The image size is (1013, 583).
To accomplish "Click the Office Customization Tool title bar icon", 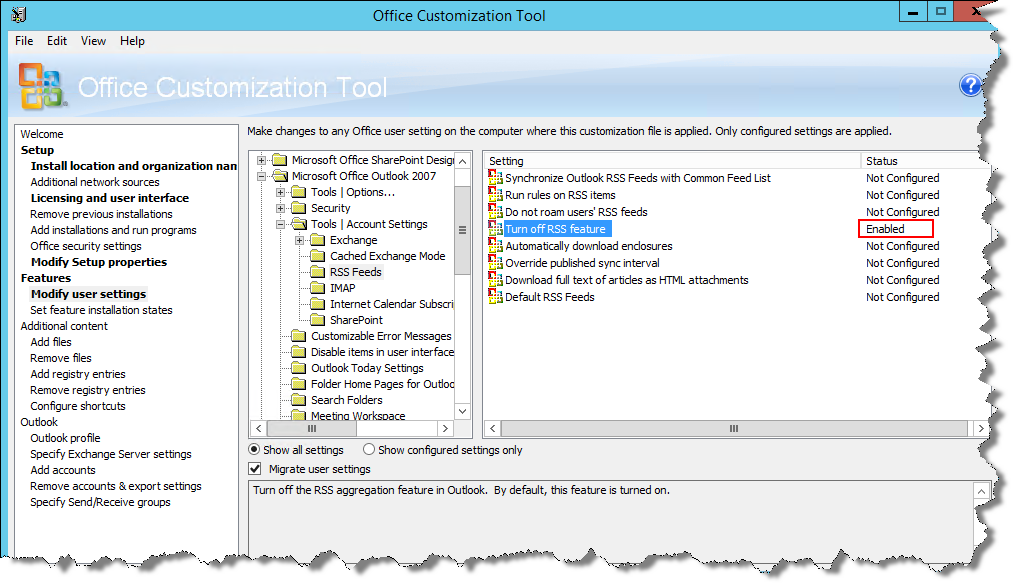I will click(19, 14).
